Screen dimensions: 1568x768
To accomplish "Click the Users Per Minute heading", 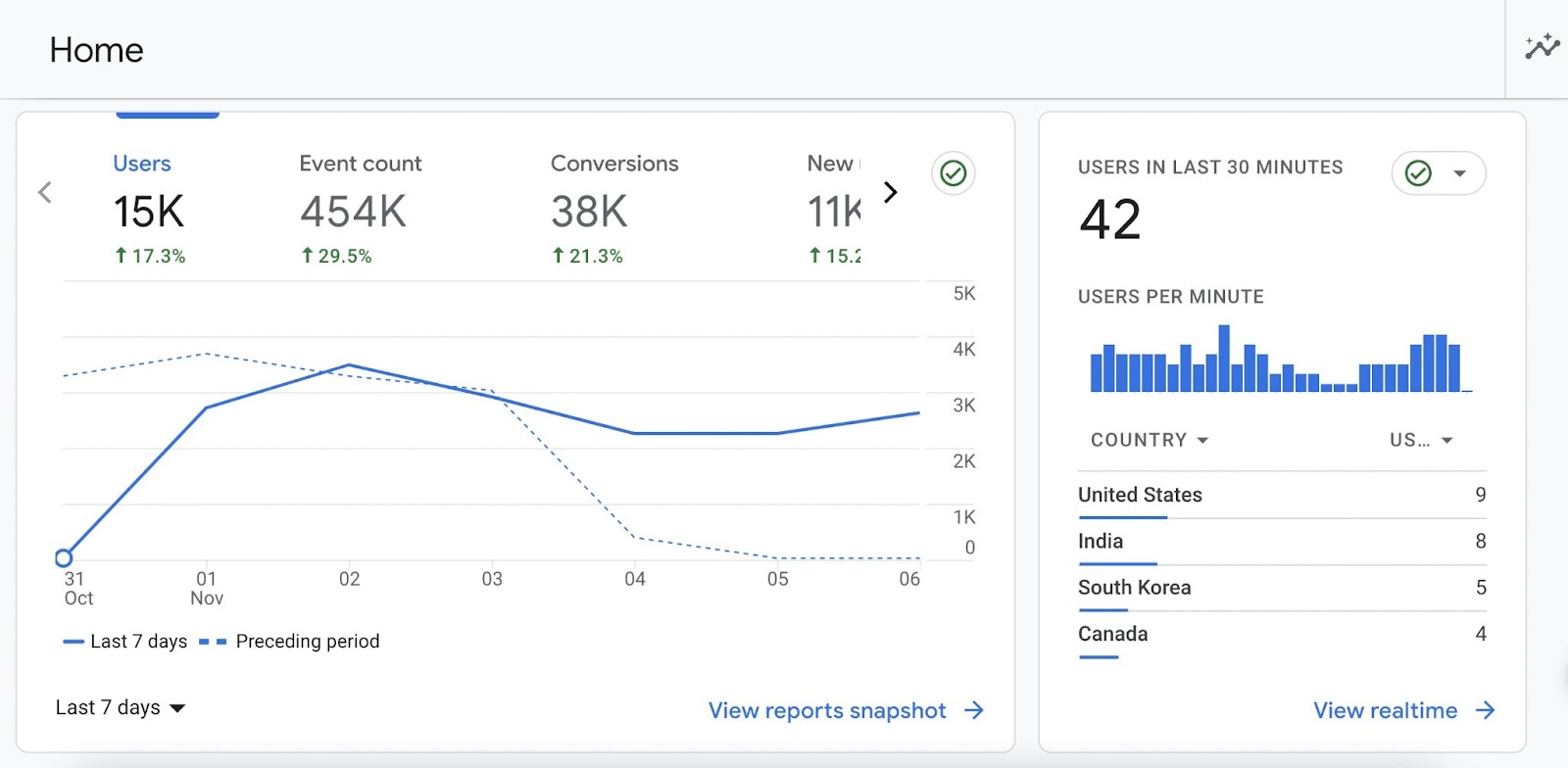I will (1171, 297).
